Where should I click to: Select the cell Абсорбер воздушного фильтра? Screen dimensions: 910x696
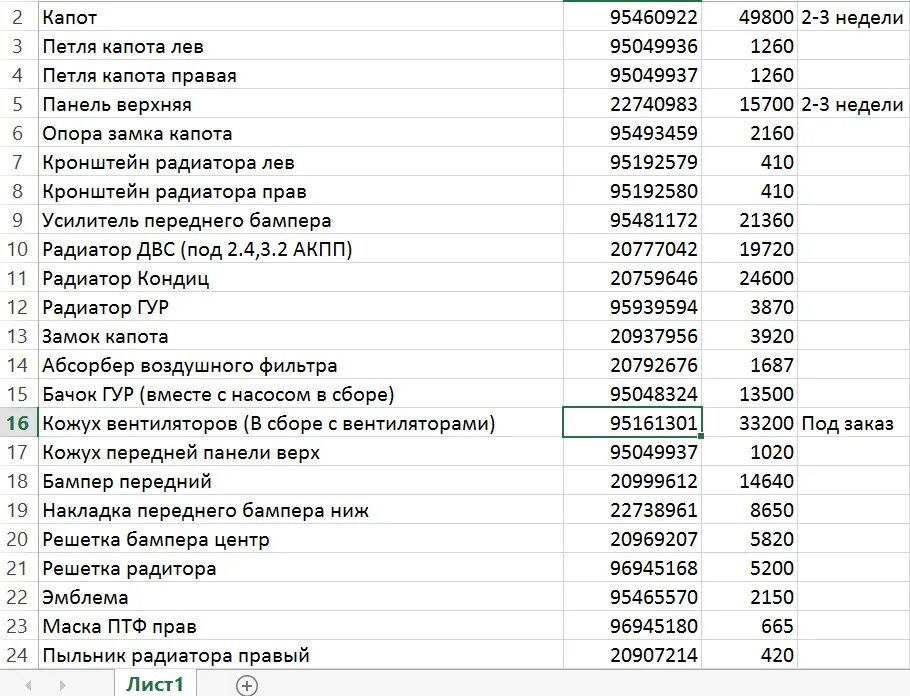coord(301,365)
